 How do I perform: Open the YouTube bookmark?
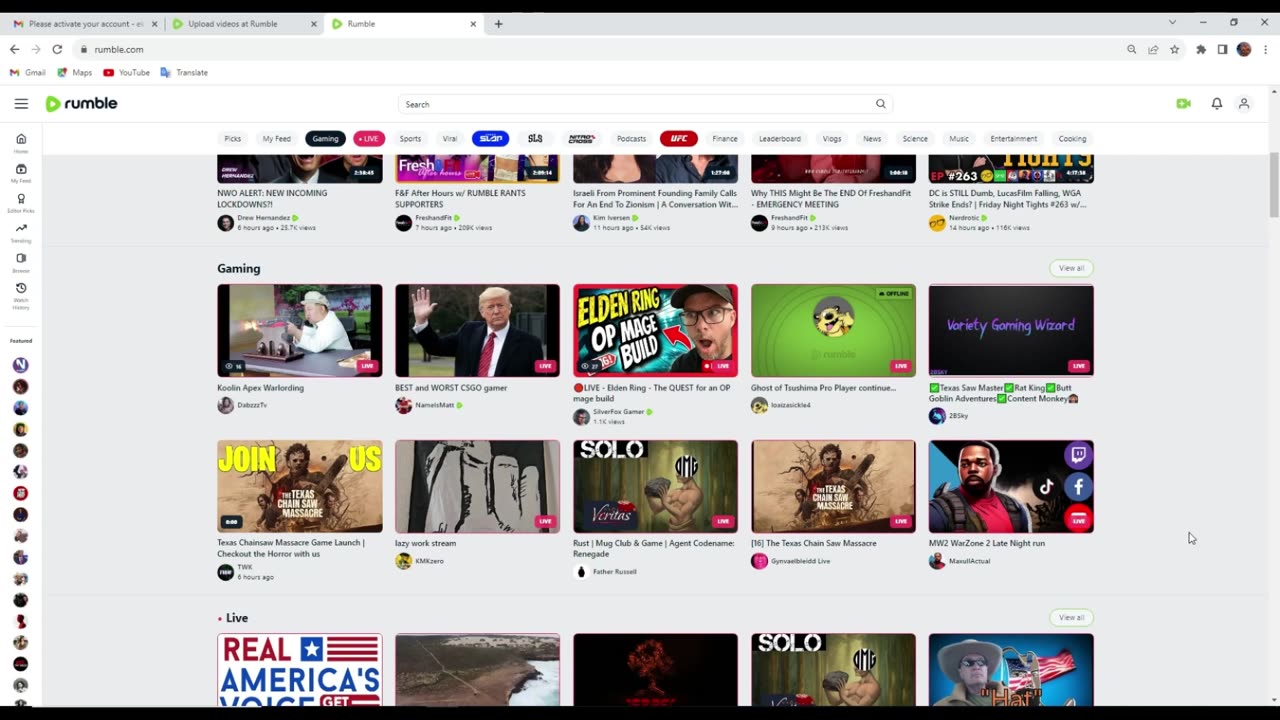coord(126,72)
